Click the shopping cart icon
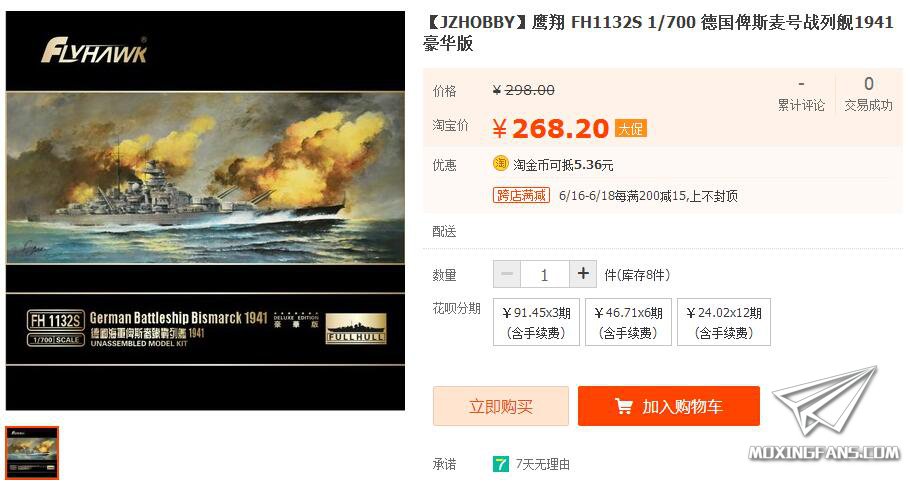The image size is (910, 488). tap(624, 406)
